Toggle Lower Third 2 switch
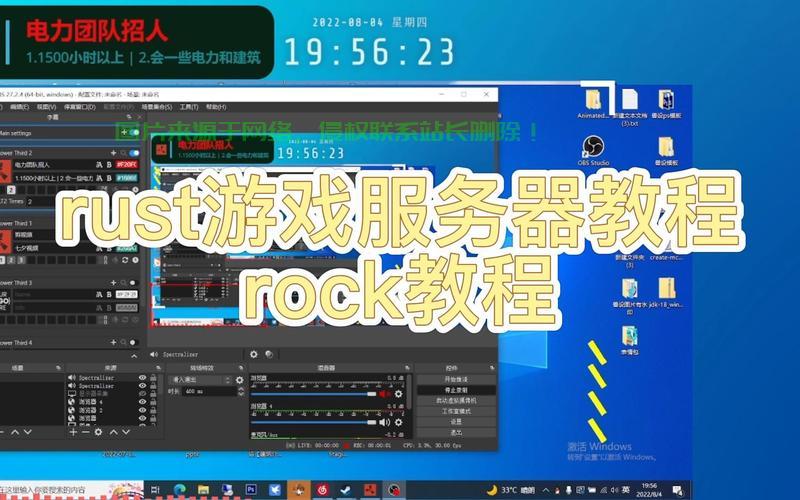 tap(134, 153)
